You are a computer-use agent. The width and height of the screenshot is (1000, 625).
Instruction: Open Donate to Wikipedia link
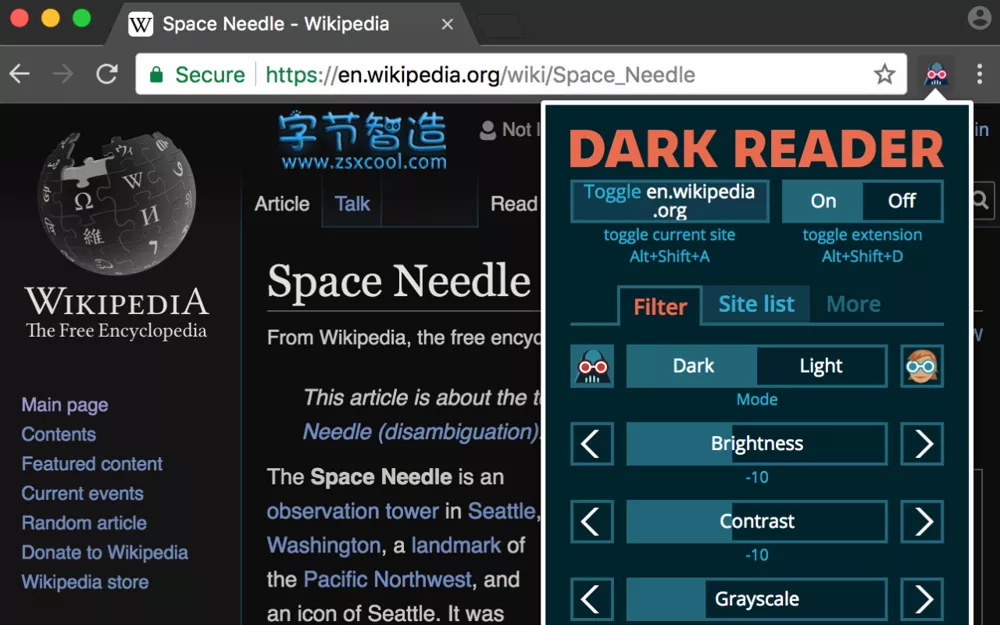click(105, 552)
